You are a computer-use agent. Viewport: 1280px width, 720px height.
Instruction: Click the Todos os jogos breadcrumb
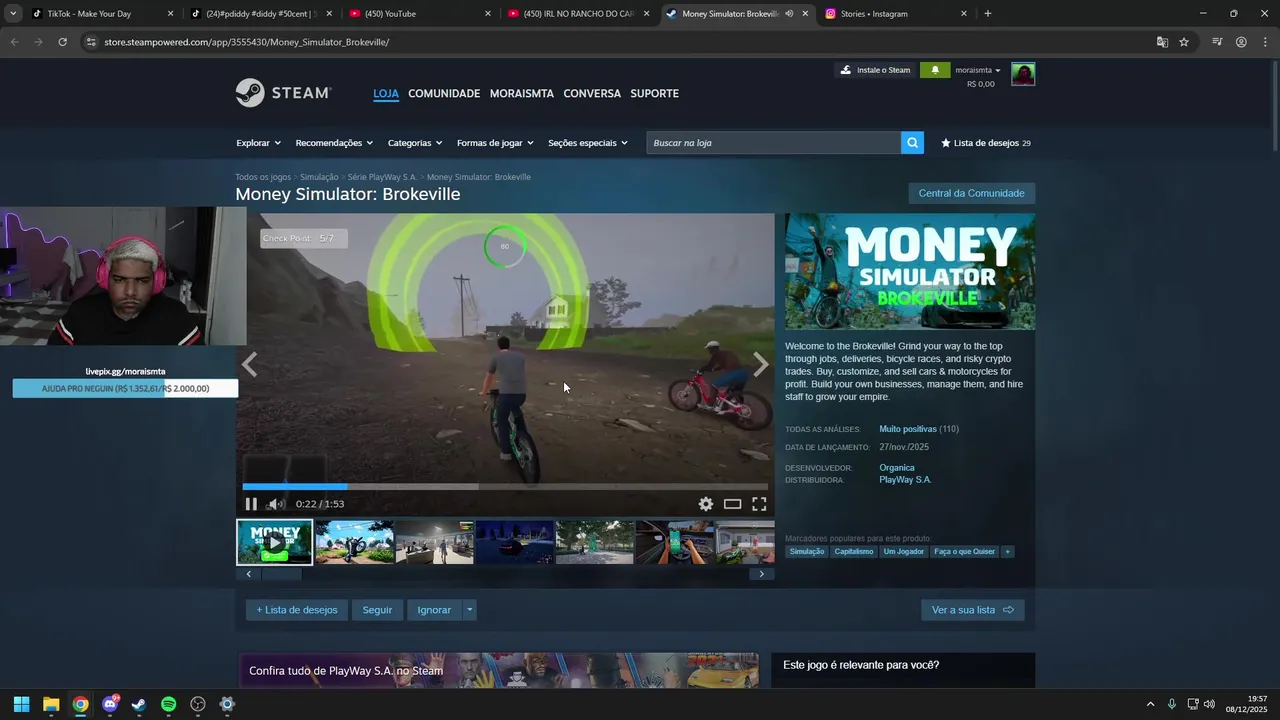point(263,177)
